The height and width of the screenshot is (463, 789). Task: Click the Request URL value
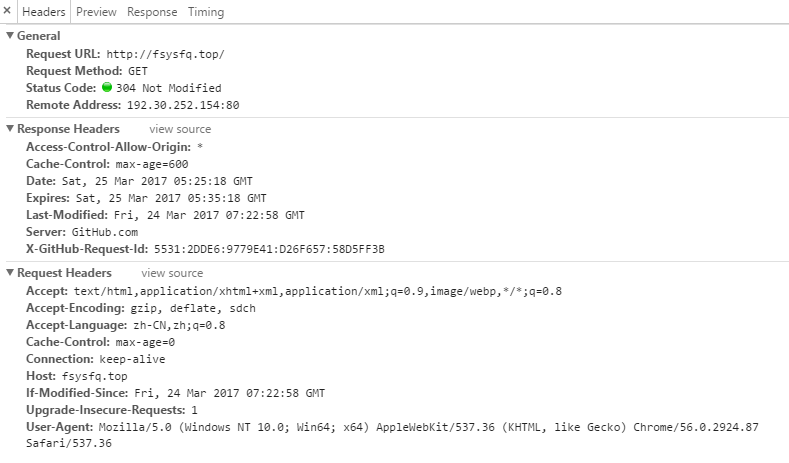pyautogui.click(x=168, y=54)
